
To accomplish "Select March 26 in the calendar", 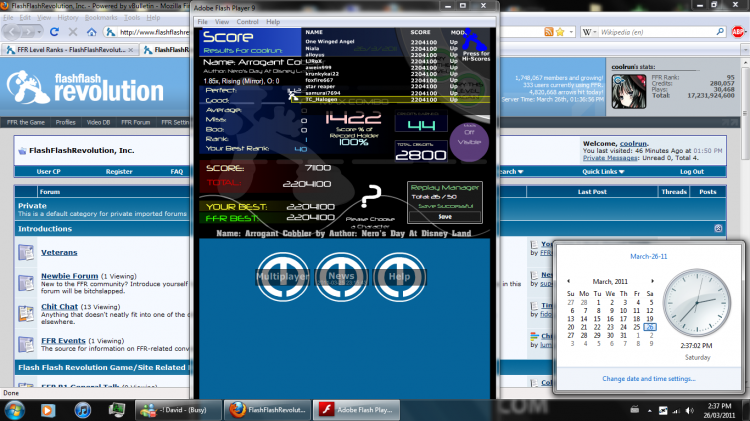I will point(650,327).
